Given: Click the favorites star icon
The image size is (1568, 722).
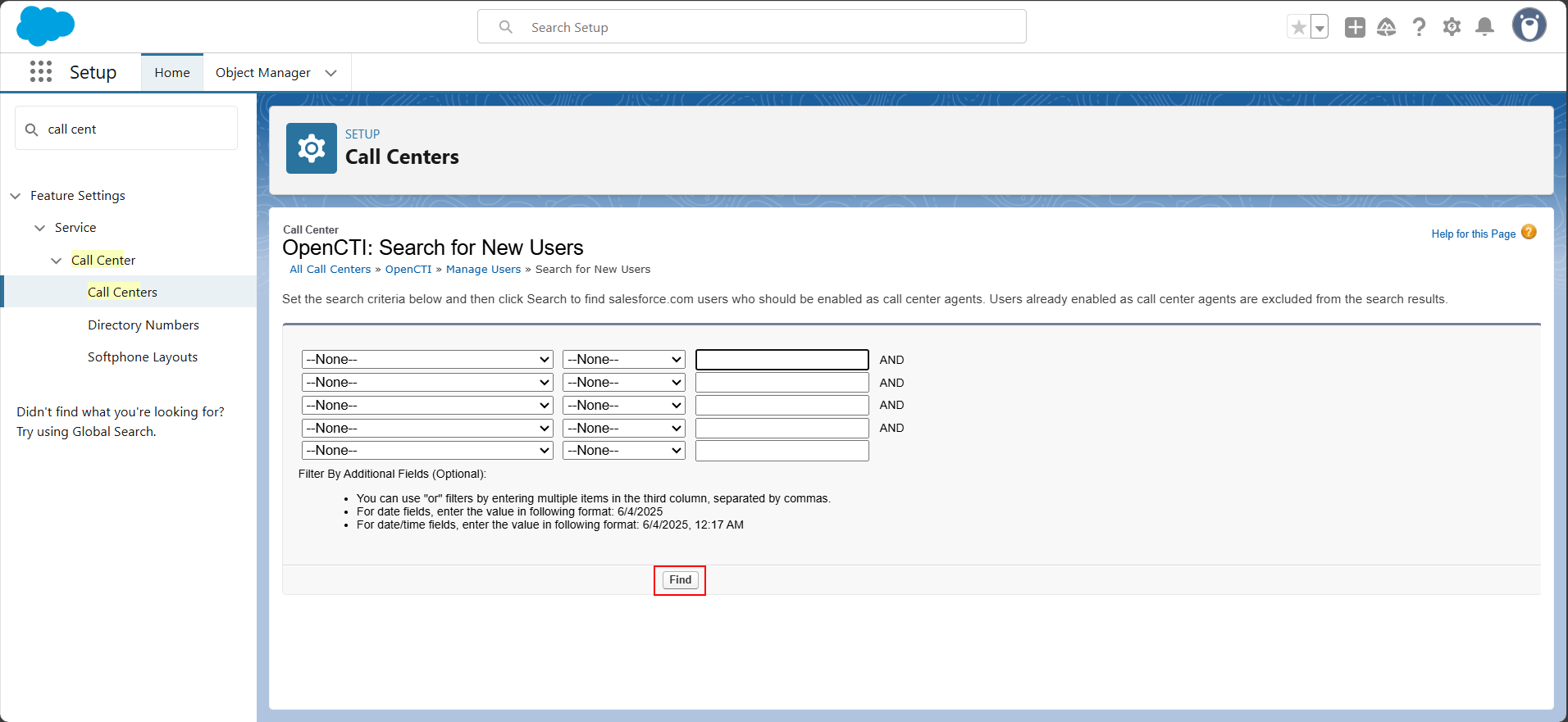Looking at the screenshot, I should click(1299, 28).
